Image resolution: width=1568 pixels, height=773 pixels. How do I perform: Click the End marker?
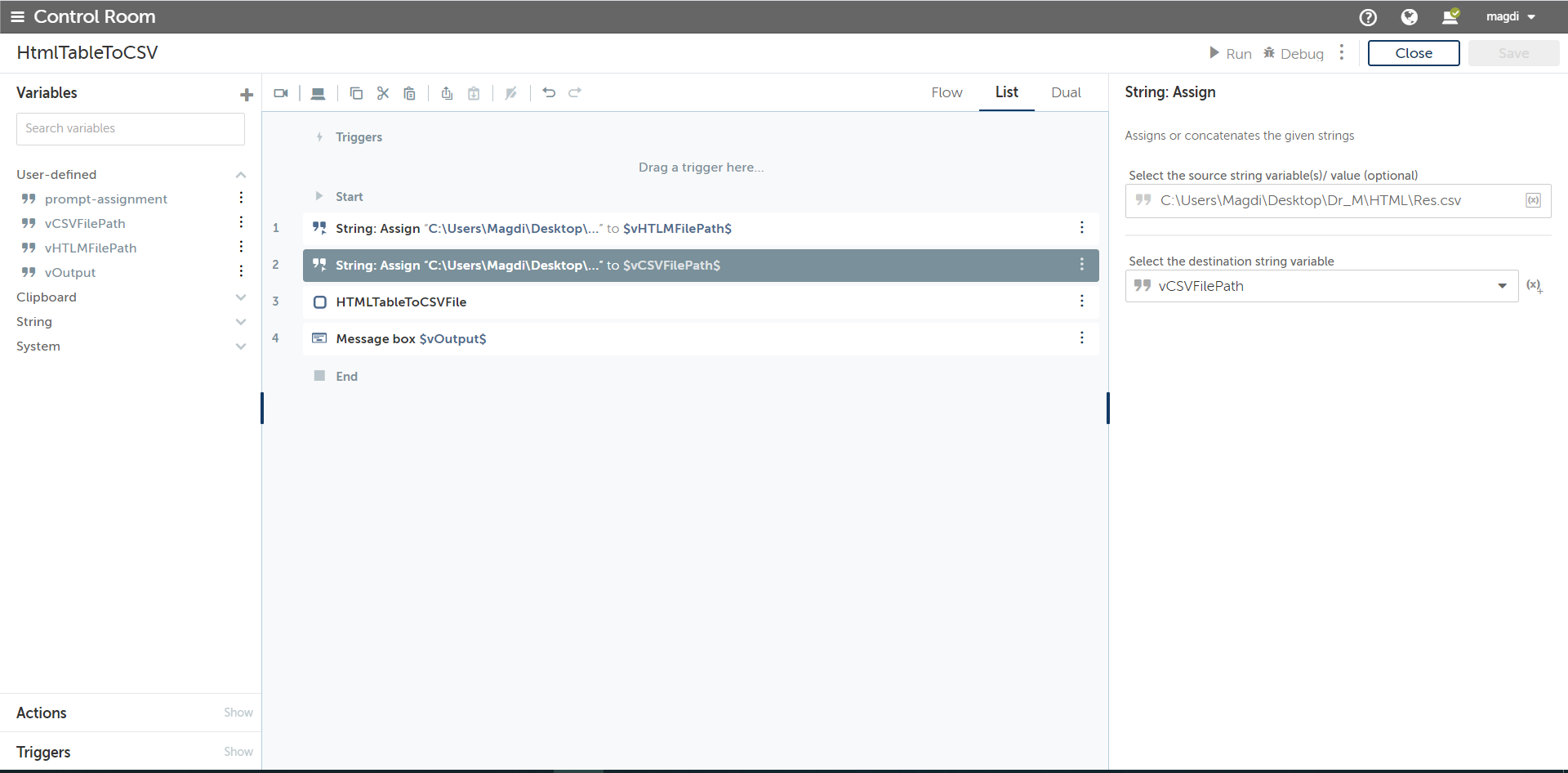336,376
